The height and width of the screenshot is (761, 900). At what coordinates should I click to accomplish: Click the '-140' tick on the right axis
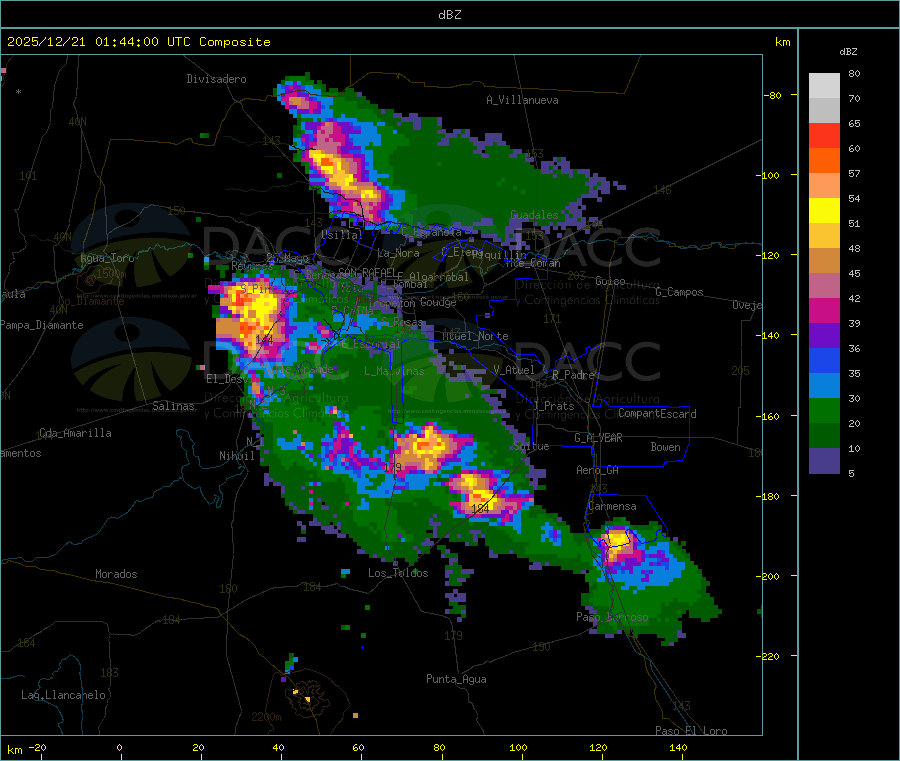point(769,335)
